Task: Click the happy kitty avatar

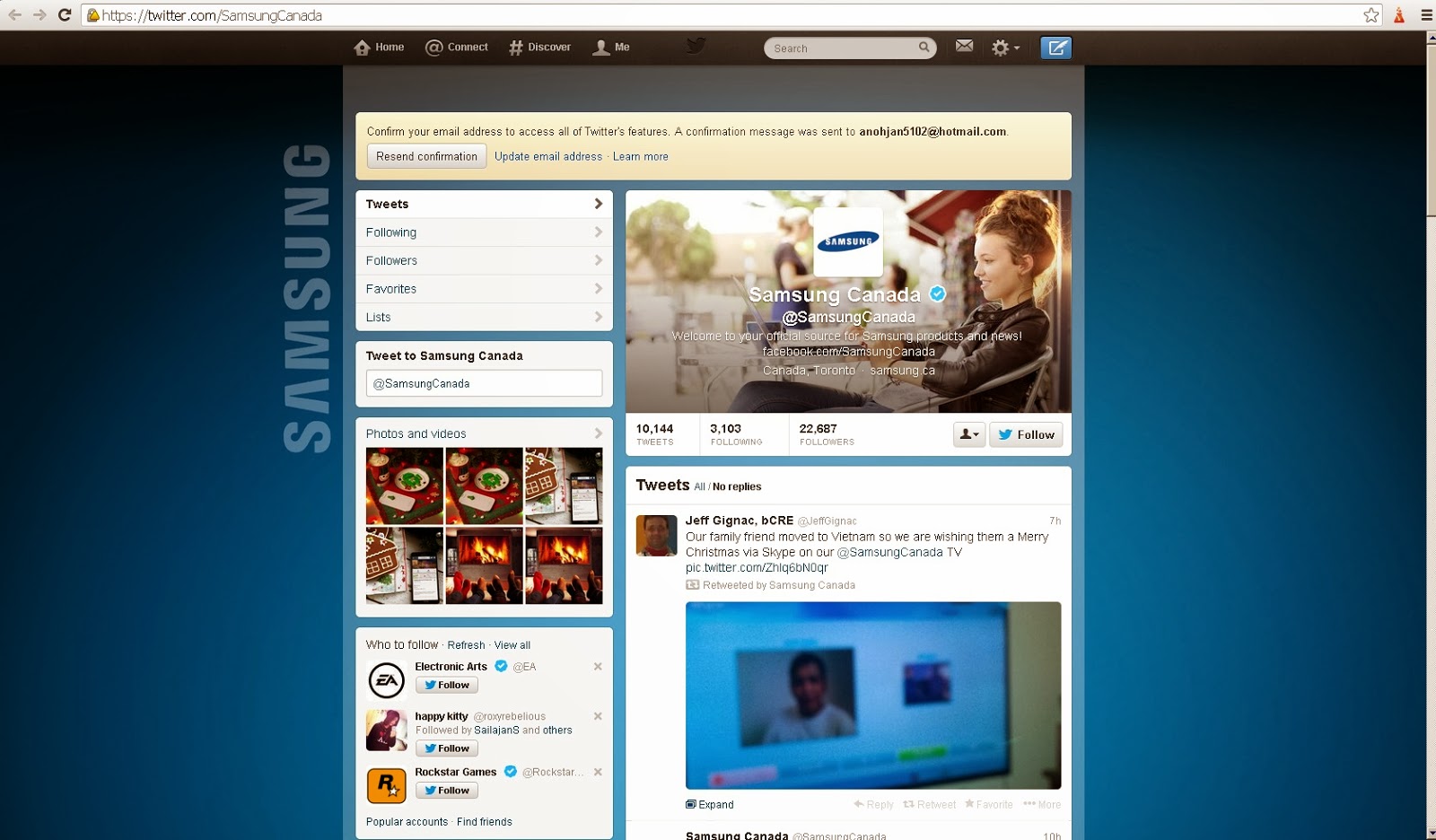Action: [387, 731]
